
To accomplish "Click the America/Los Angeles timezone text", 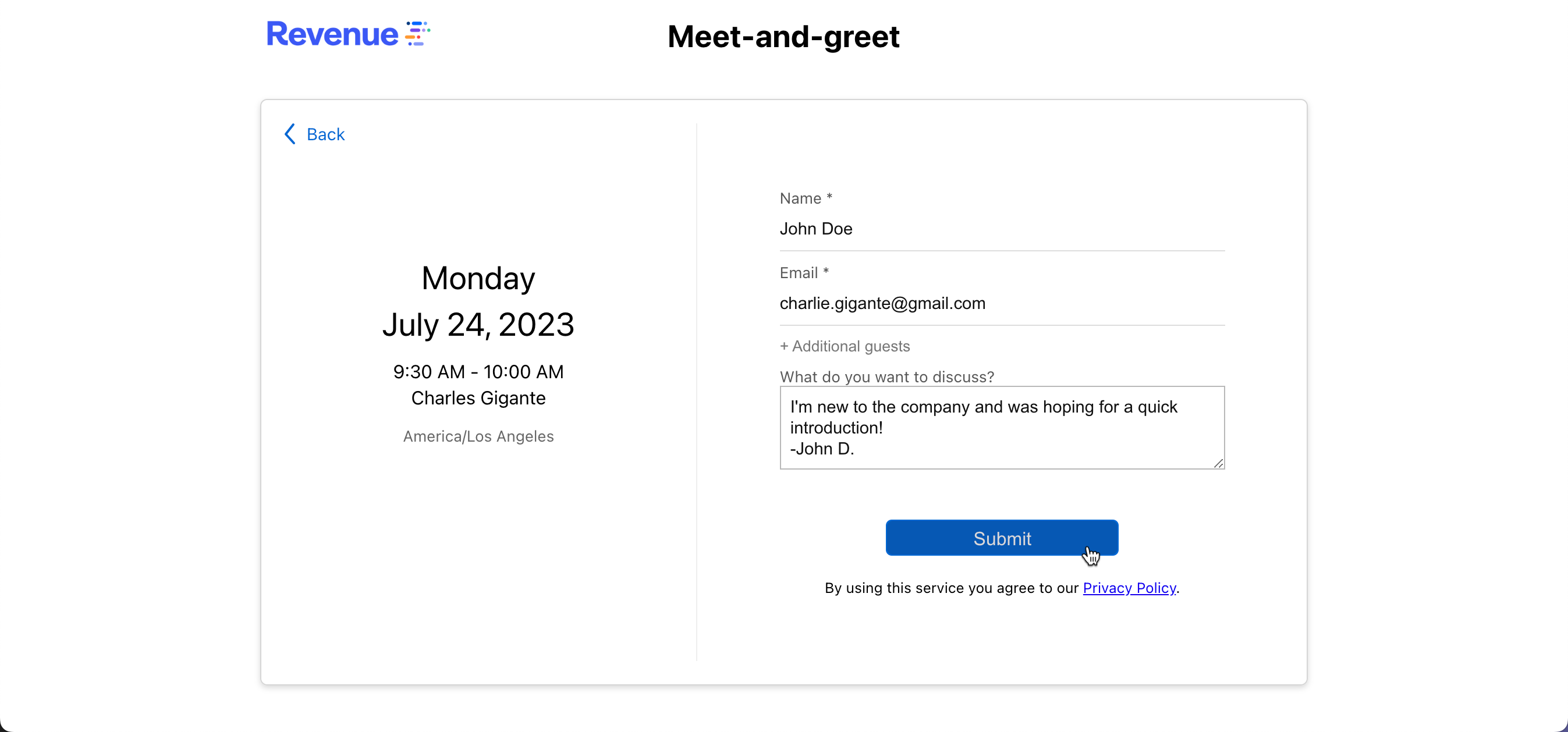I will click(478, 436).
